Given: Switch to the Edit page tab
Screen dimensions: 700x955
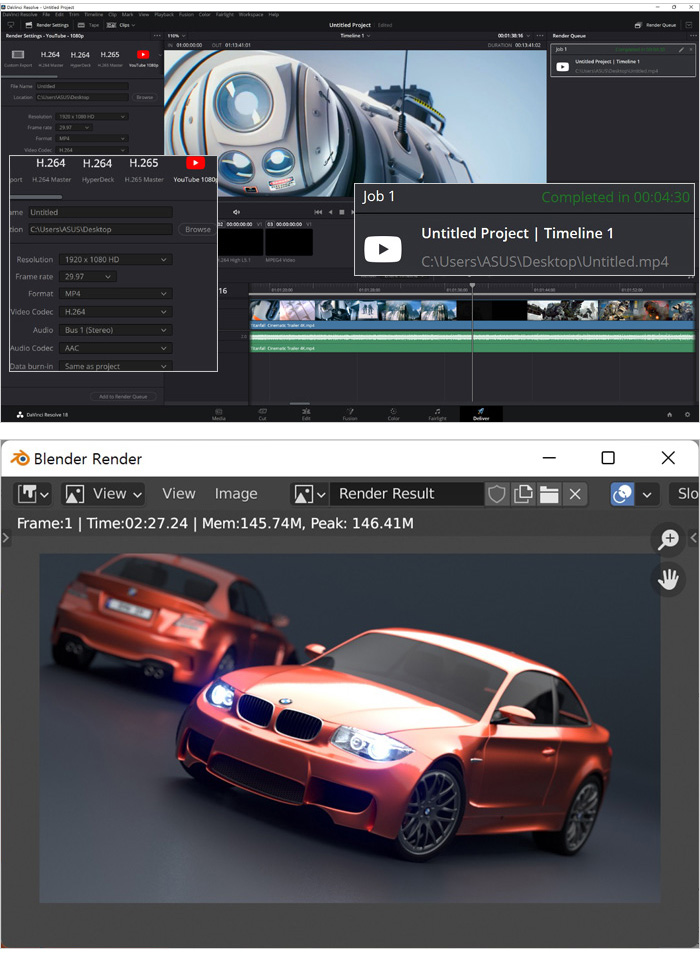Looking at the screenshot, I should [306, 414].
